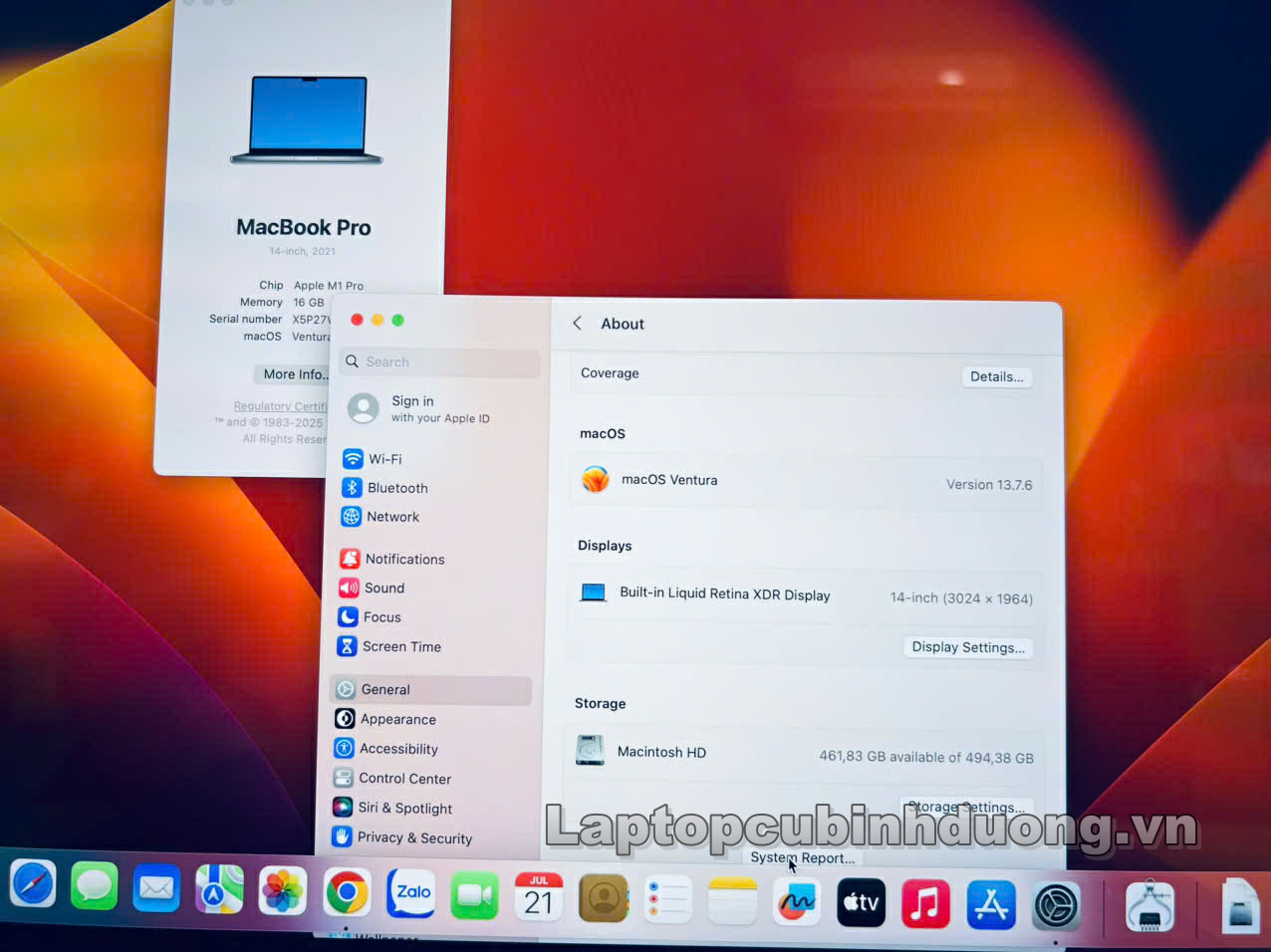Open Google Chrome from the Dock

point(347,893)
